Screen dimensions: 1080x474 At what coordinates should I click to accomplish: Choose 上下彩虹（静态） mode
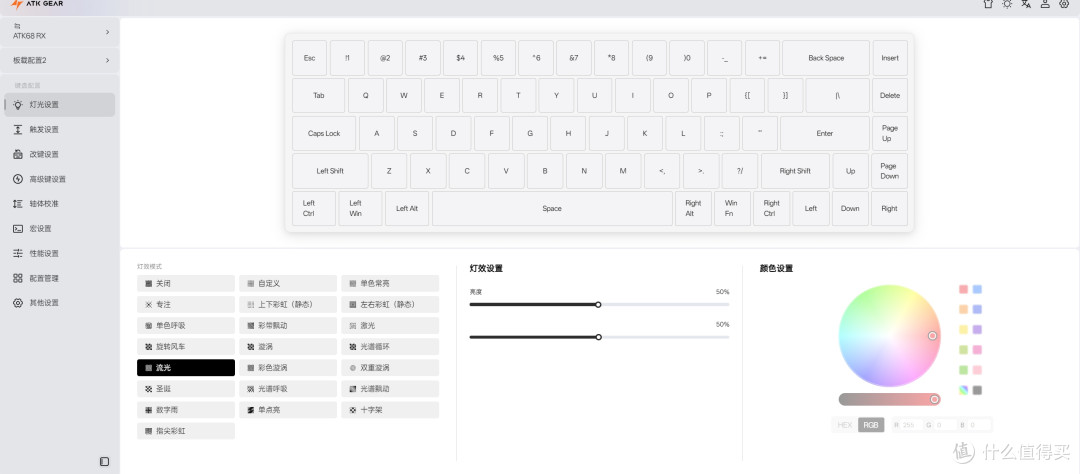(288, 304)
